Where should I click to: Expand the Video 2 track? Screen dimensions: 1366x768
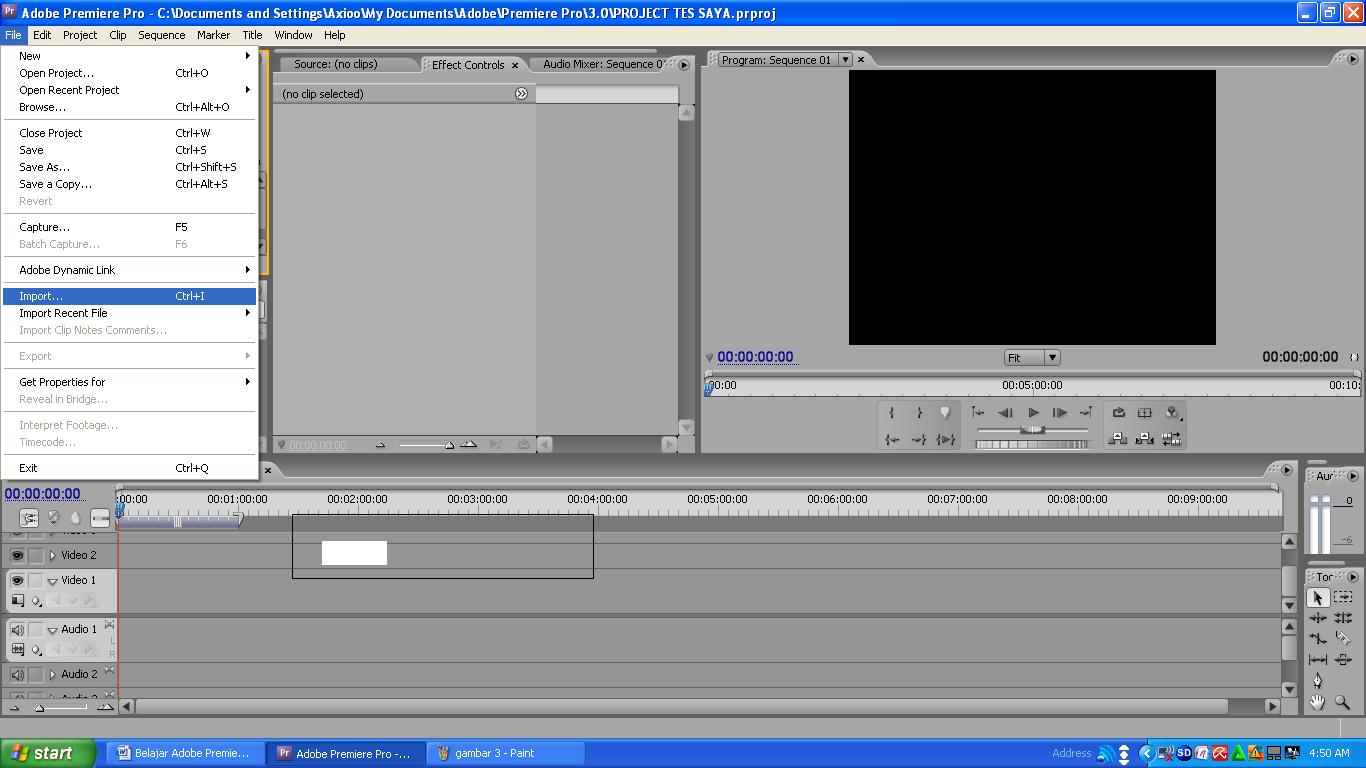pyautogui.click(x=52, y=555)
